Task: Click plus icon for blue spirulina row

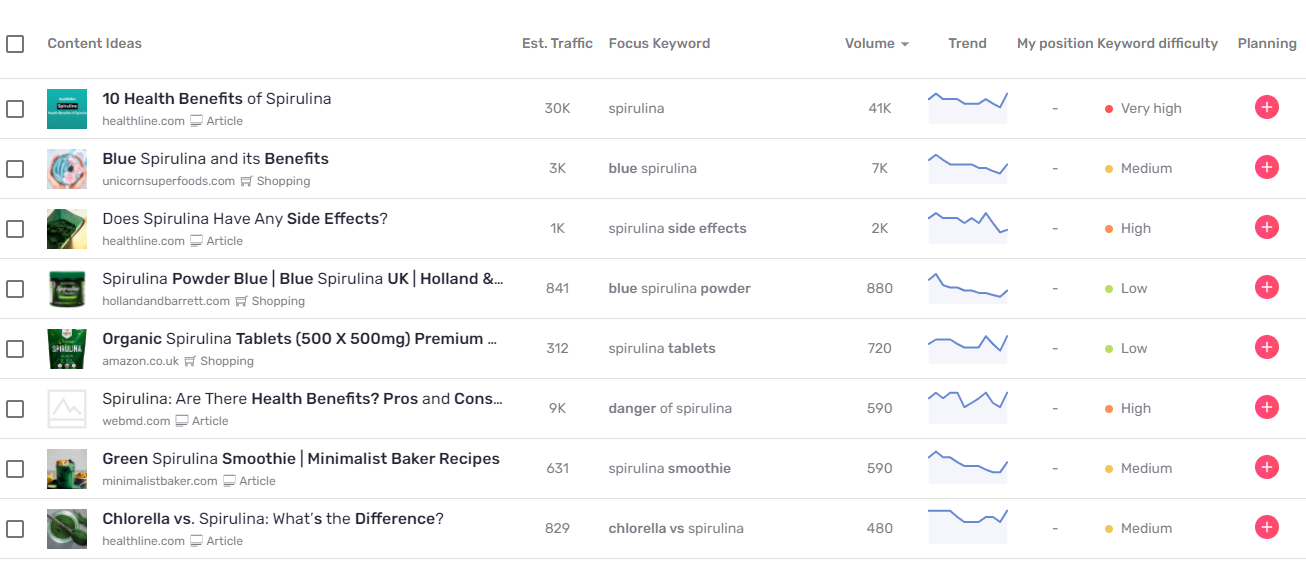Action: pos(1267,168)
